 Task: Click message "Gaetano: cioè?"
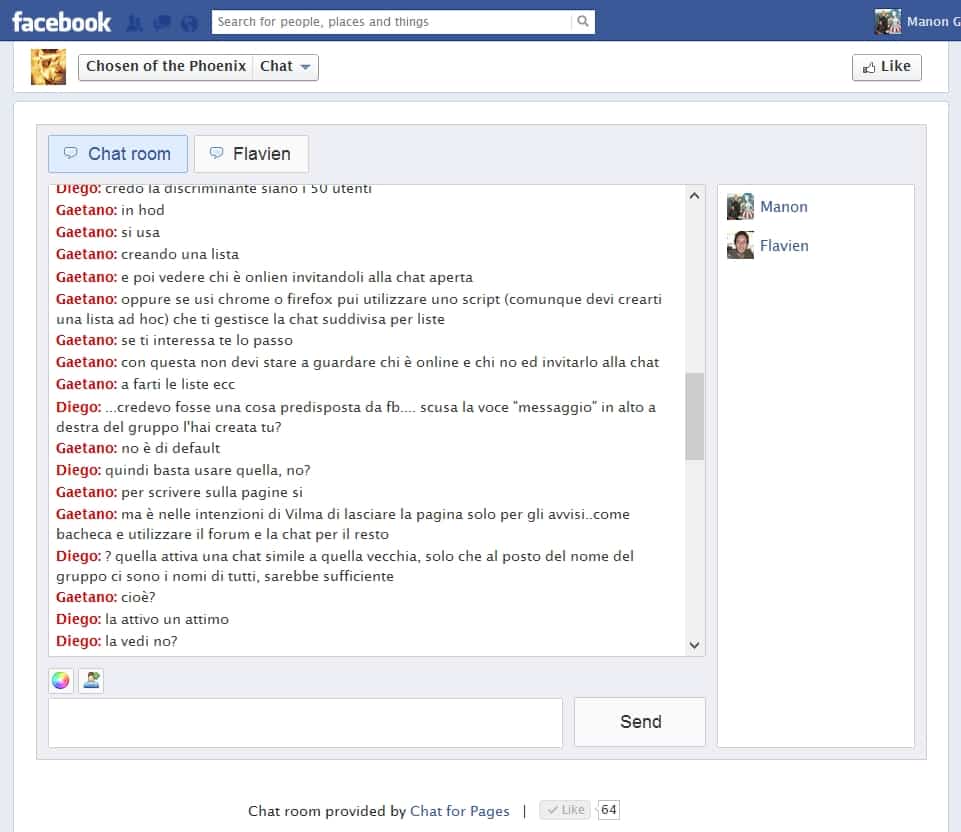coord(106,597)
